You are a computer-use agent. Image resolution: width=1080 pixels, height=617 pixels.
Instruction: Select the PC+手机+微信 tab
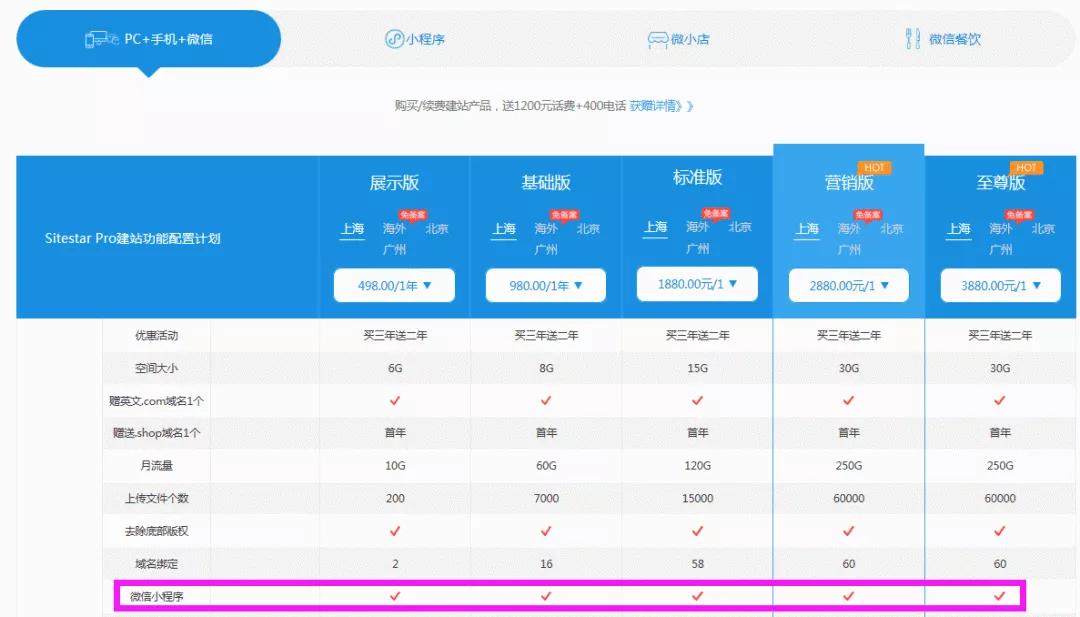tap(149, 39)
